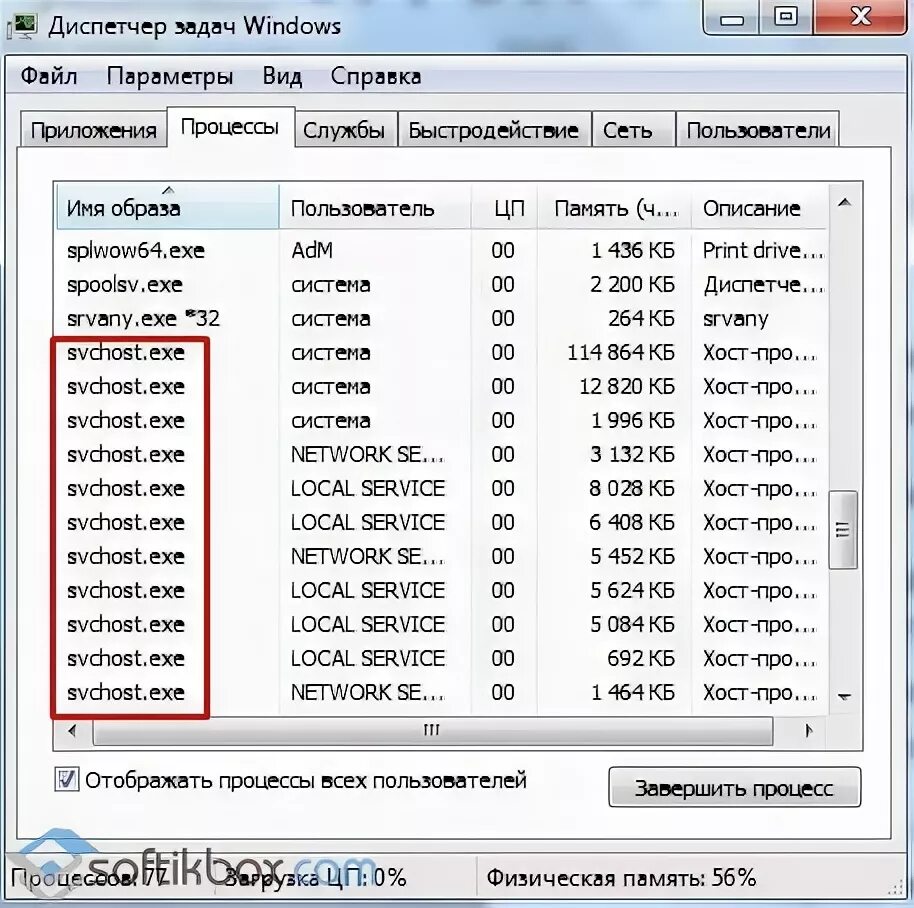Switch to the Службы tab
The image size is (914, 908).
click(x=345, y=129)
